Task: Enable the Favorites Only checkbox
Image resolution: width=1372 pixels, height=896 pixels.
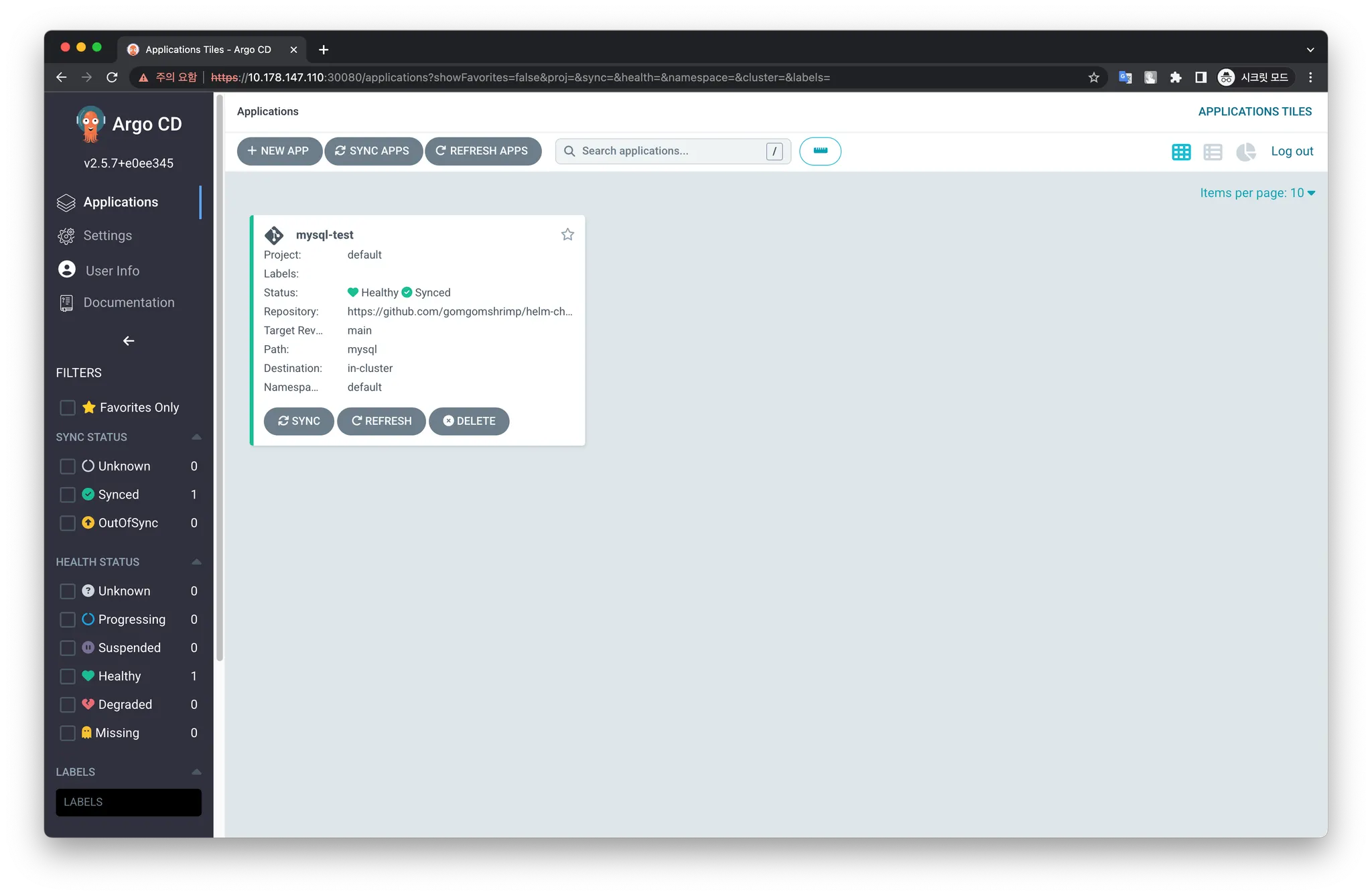Action: tap(68, 407)
